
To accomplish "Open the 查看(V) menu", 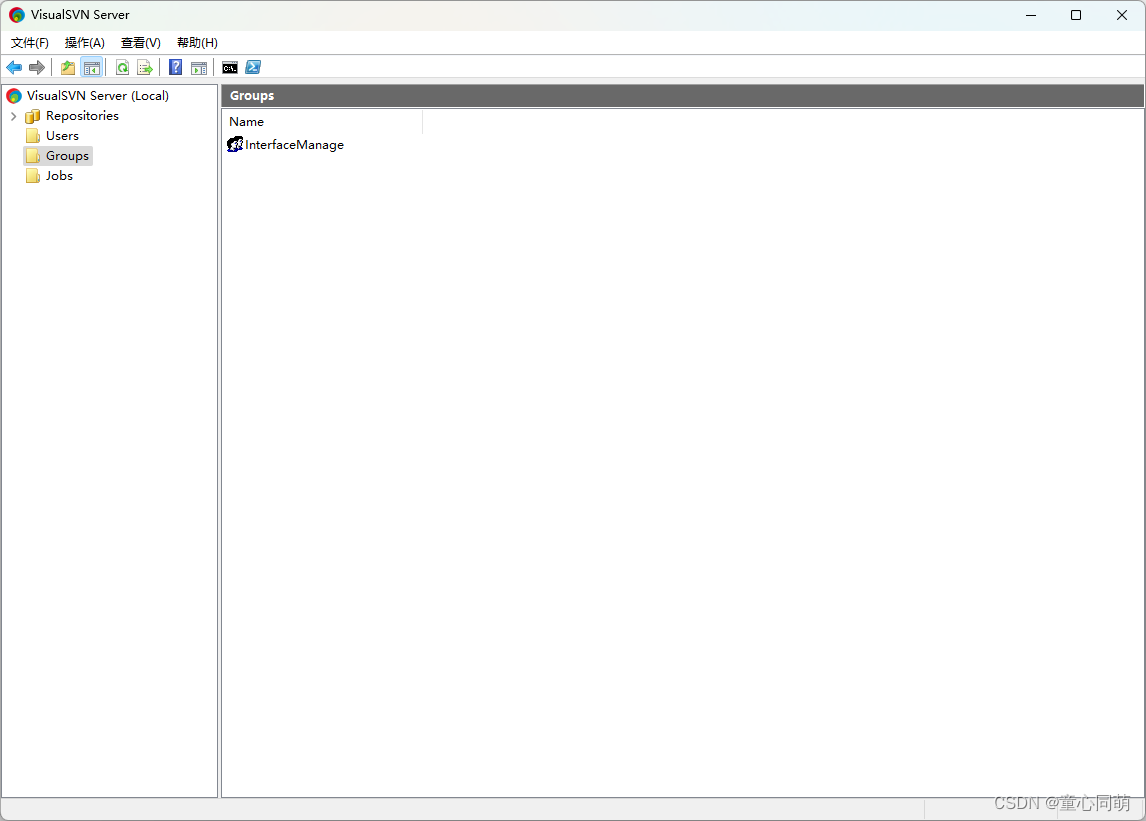I will click(x=140, y=43).
